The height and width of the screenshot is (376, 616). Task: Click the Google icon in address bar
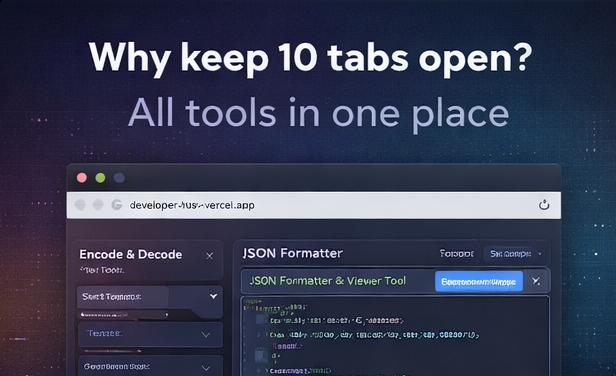(117, 205)
